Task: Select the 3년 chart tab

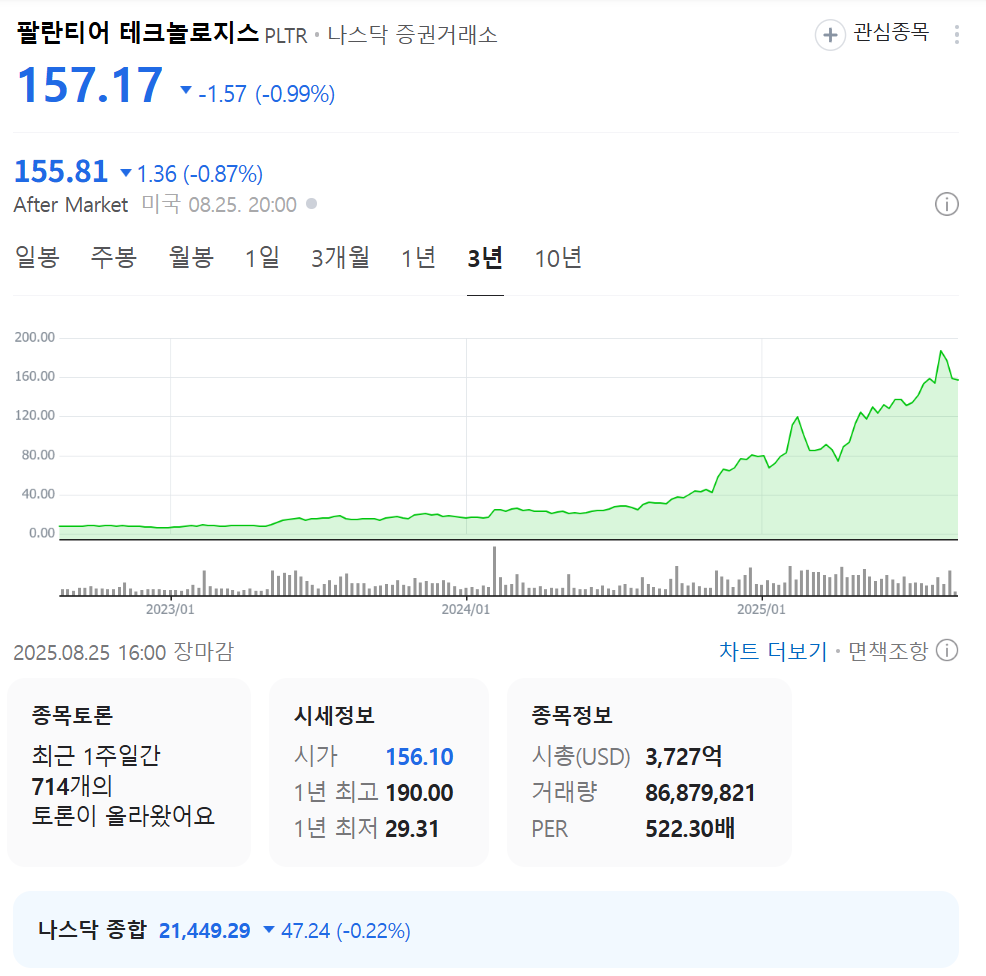Action: pyautogui.click(x=485, y=258)
